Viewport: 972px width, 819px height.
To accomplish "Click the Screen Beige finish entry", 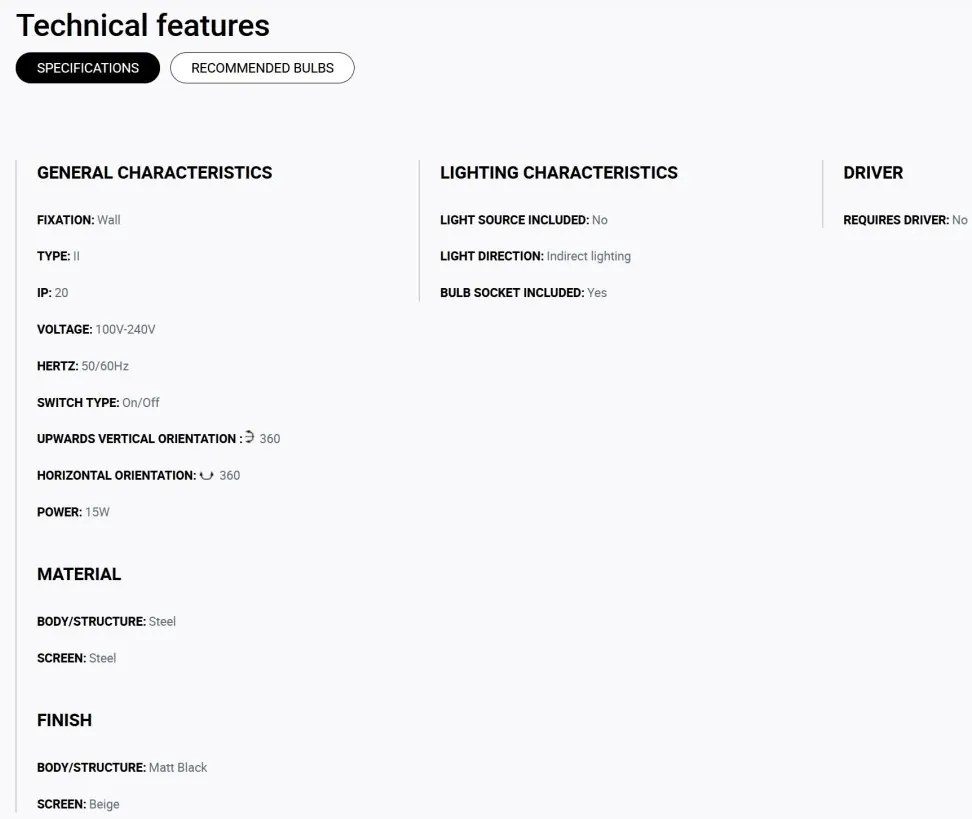I will (x=78, y=804).
